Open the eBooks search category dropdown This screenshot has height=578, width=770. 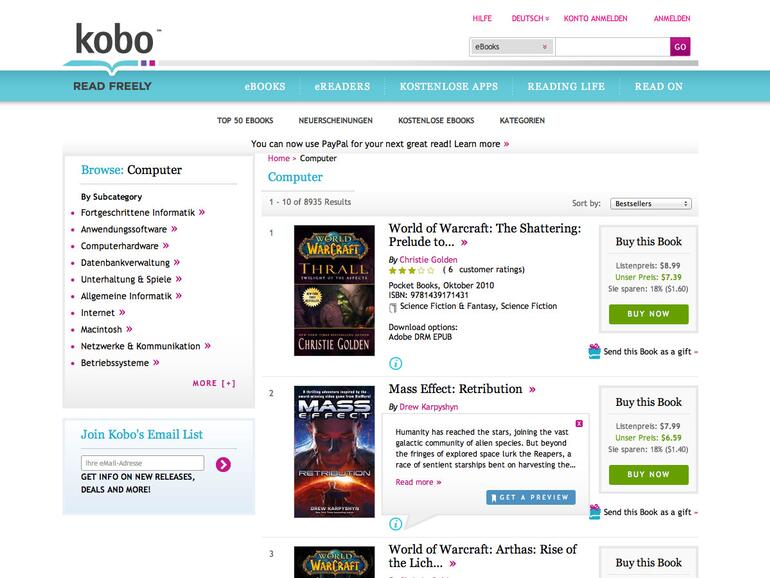[511, 47]
